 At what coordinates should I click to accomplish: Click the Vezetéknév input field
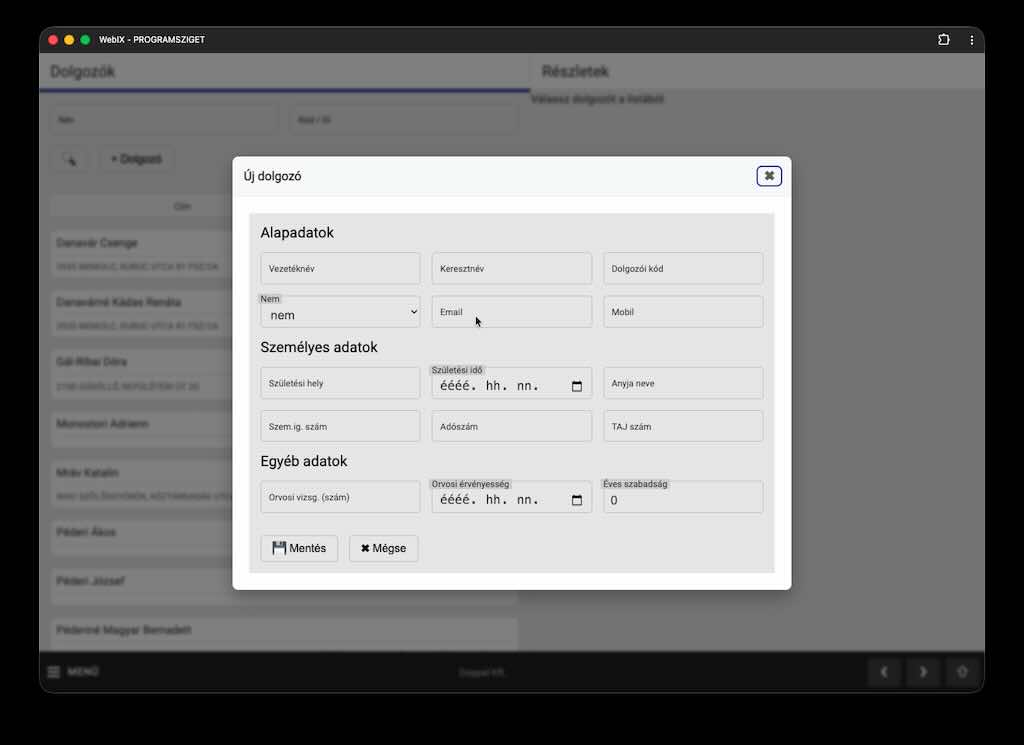(x=340, y=268)
